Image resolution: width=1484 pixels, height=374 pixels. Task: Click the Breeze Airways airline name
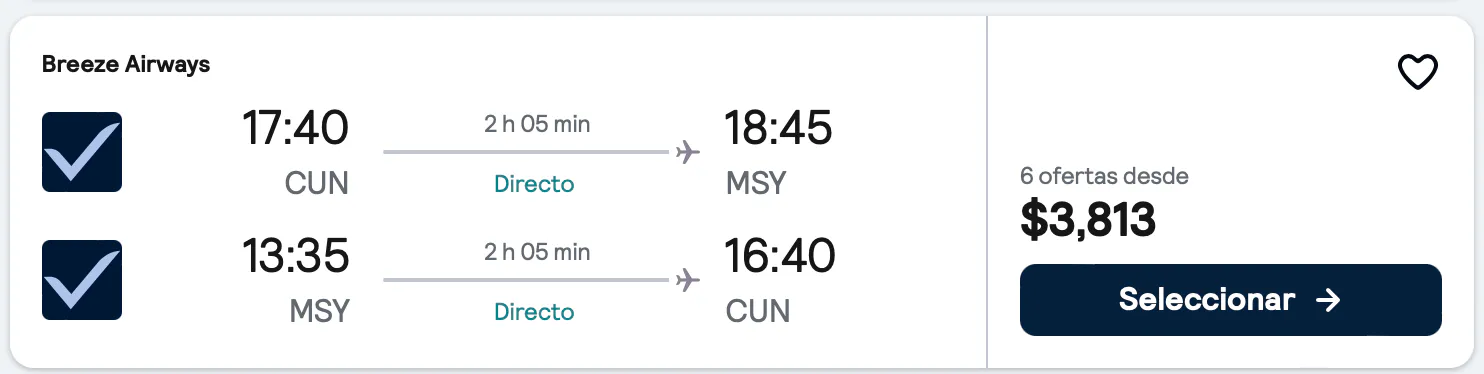(126, 64)
